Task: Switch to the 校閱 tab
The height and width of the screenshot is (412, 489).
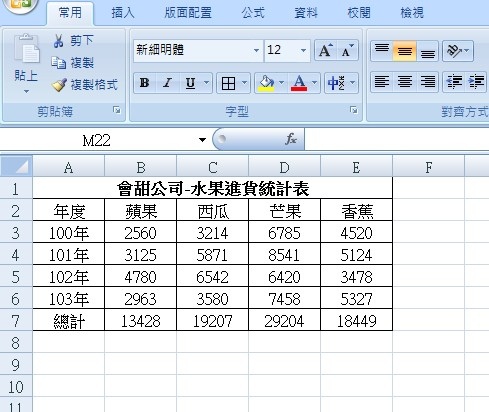Action: click(x=359, y=13)
